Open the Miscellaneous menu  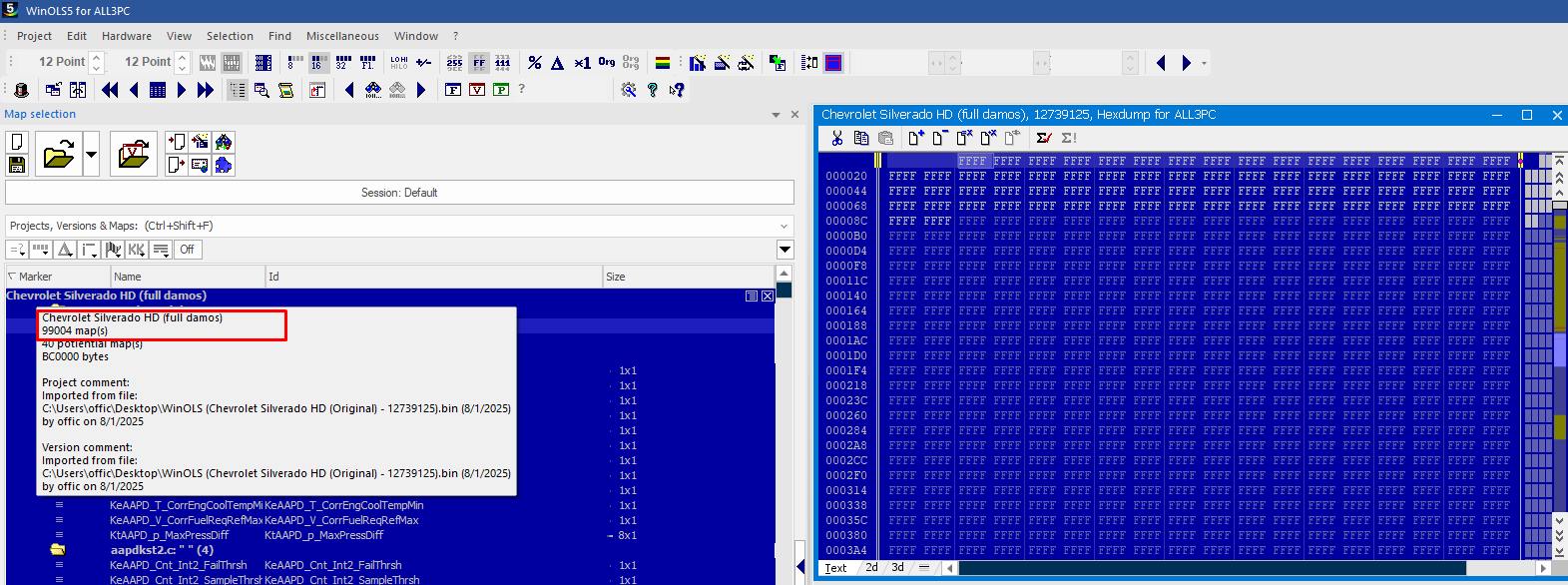click(342, 36)
